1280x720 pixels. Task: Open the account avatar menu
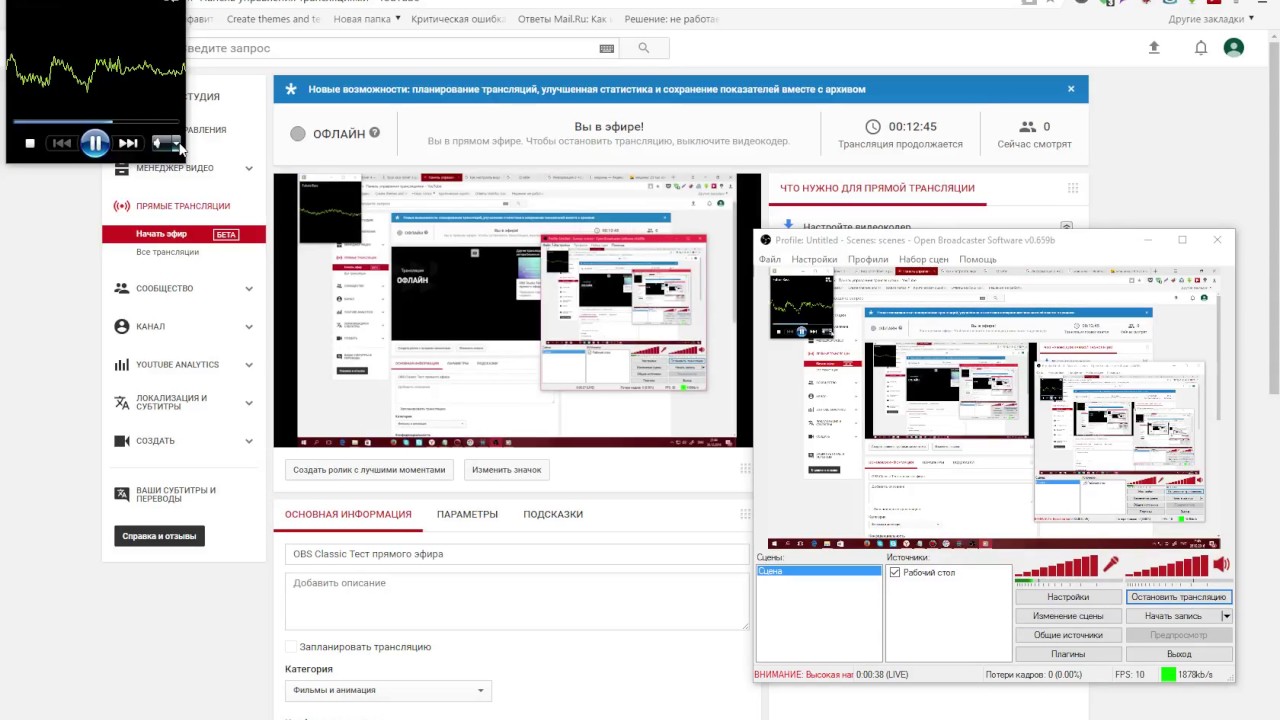[1234, 48]
